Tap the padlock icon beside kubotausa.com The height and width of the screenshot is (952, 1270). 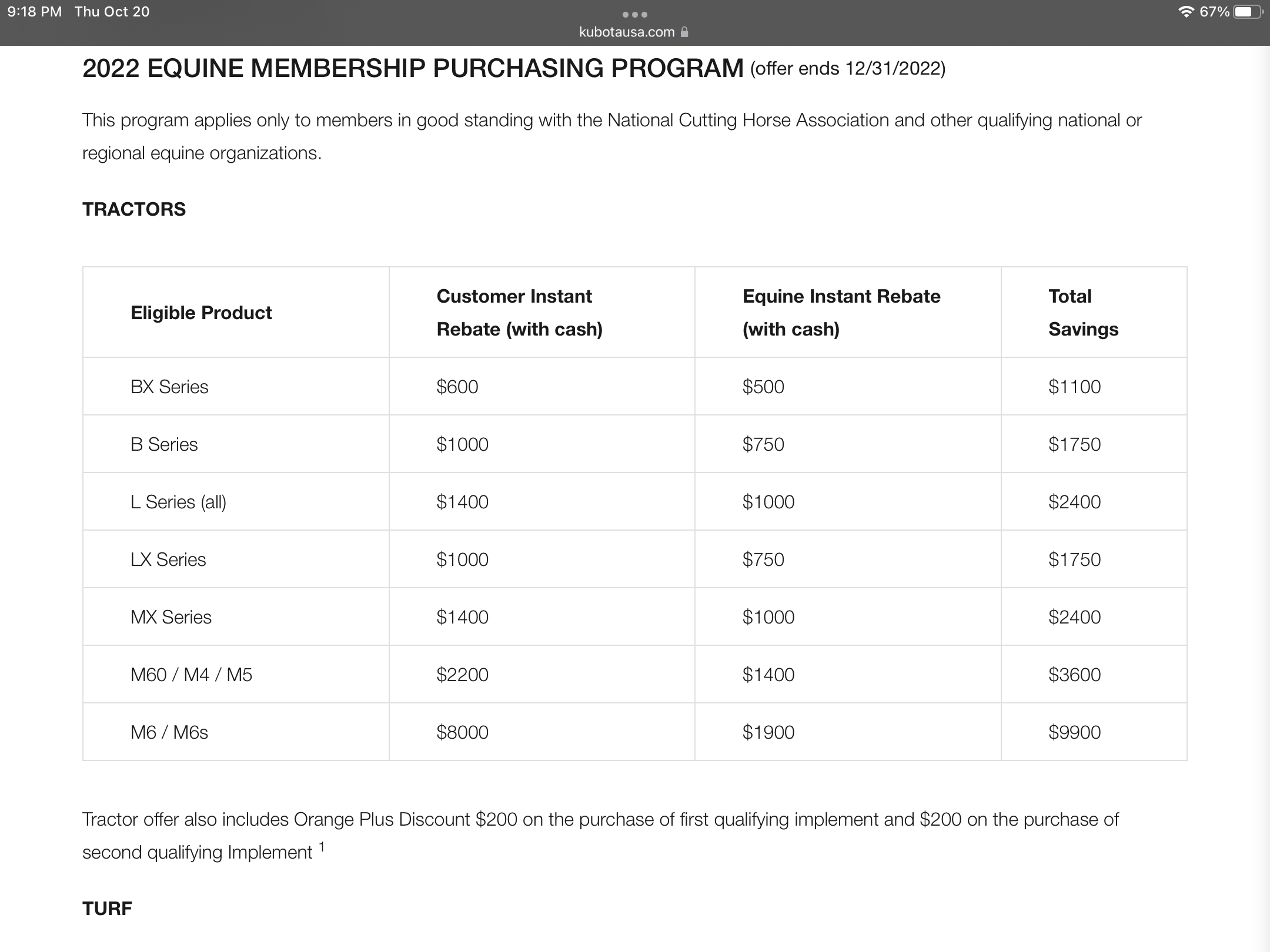click(x=684, y=32)
